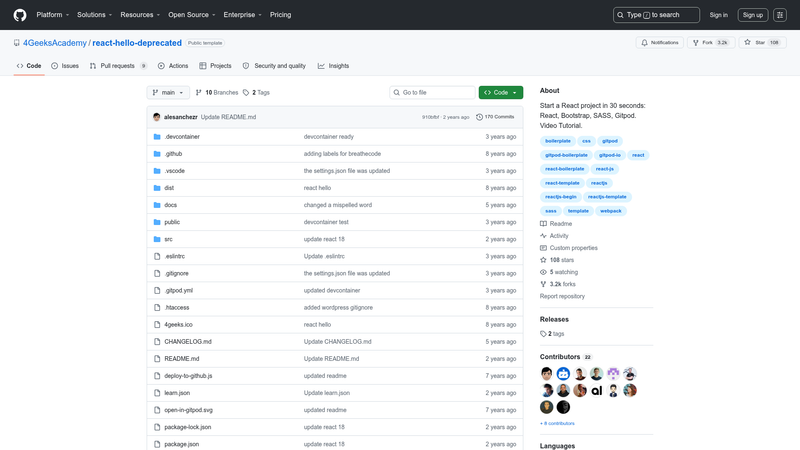Open the Readme link in About
The width and height of the screenshot is (800, 450).
click(x=556, y=223)
